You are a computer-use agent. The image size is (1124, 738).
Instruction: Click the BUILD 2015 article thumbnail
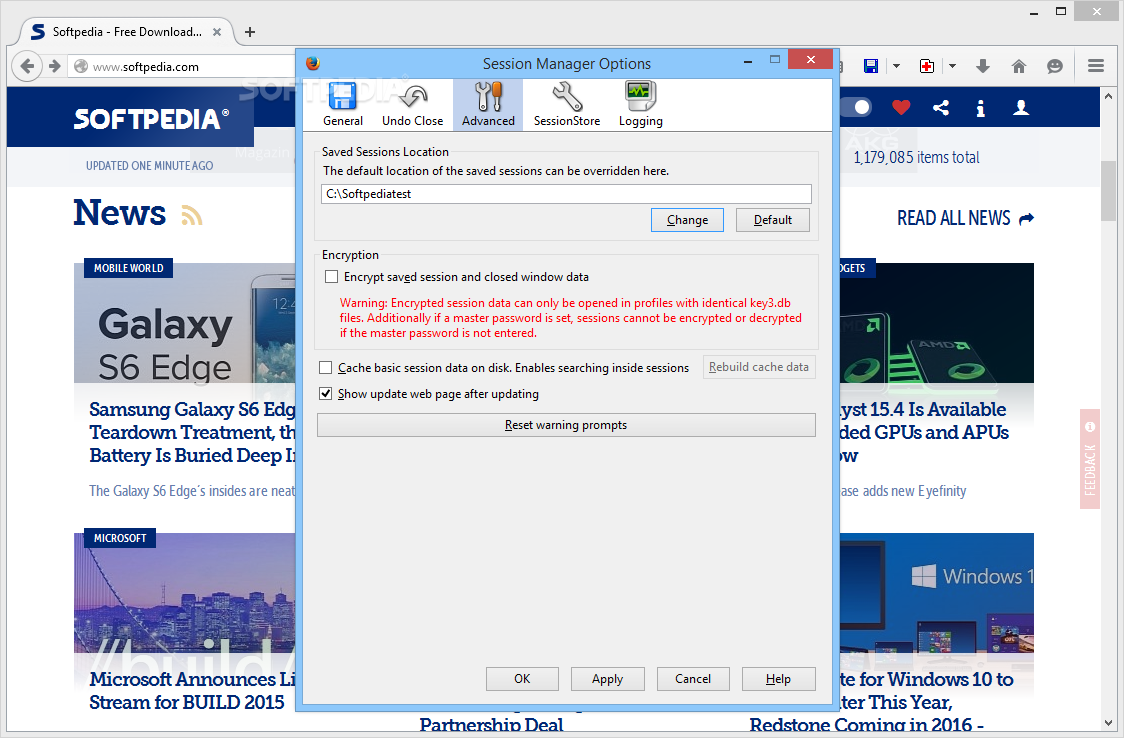tap(184, 593)
